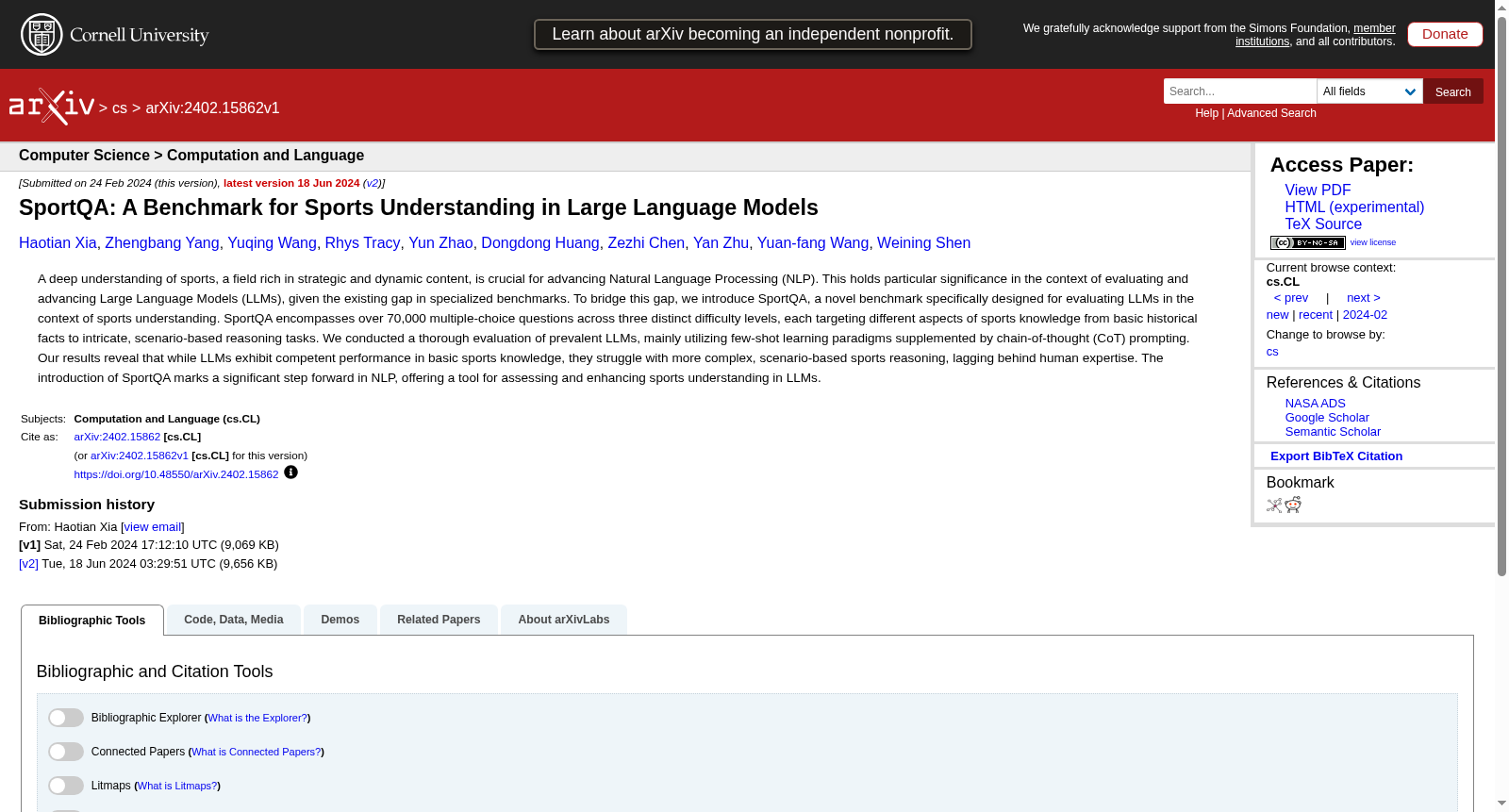Open HTML (experimental) link

point(1354,207)
